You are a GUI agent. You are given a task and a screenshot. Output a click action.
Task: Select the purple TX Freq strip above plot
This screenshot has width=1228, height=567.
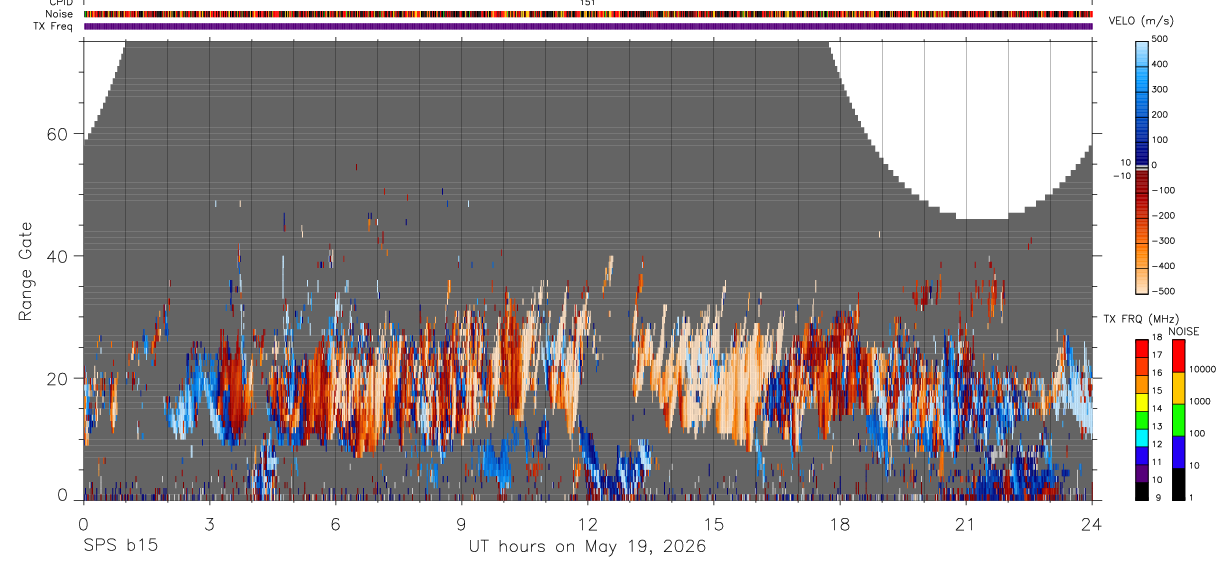(588, 26)
